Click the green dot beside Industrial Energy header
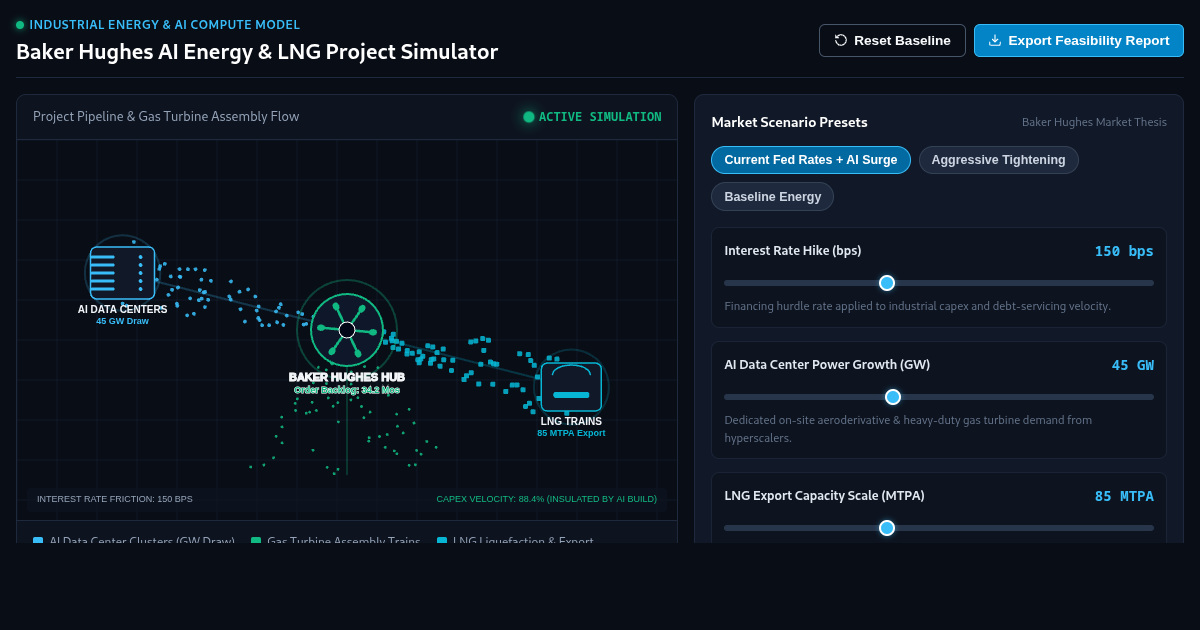The image size is (1200, 630). (x=20, y=25)
